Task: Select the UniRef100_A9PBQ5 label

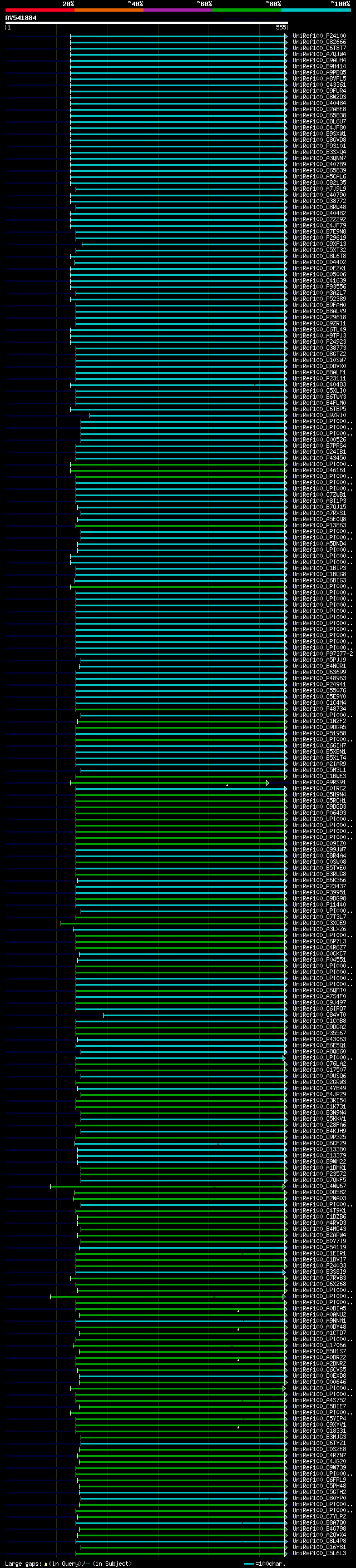Action: tap(319, 72)
